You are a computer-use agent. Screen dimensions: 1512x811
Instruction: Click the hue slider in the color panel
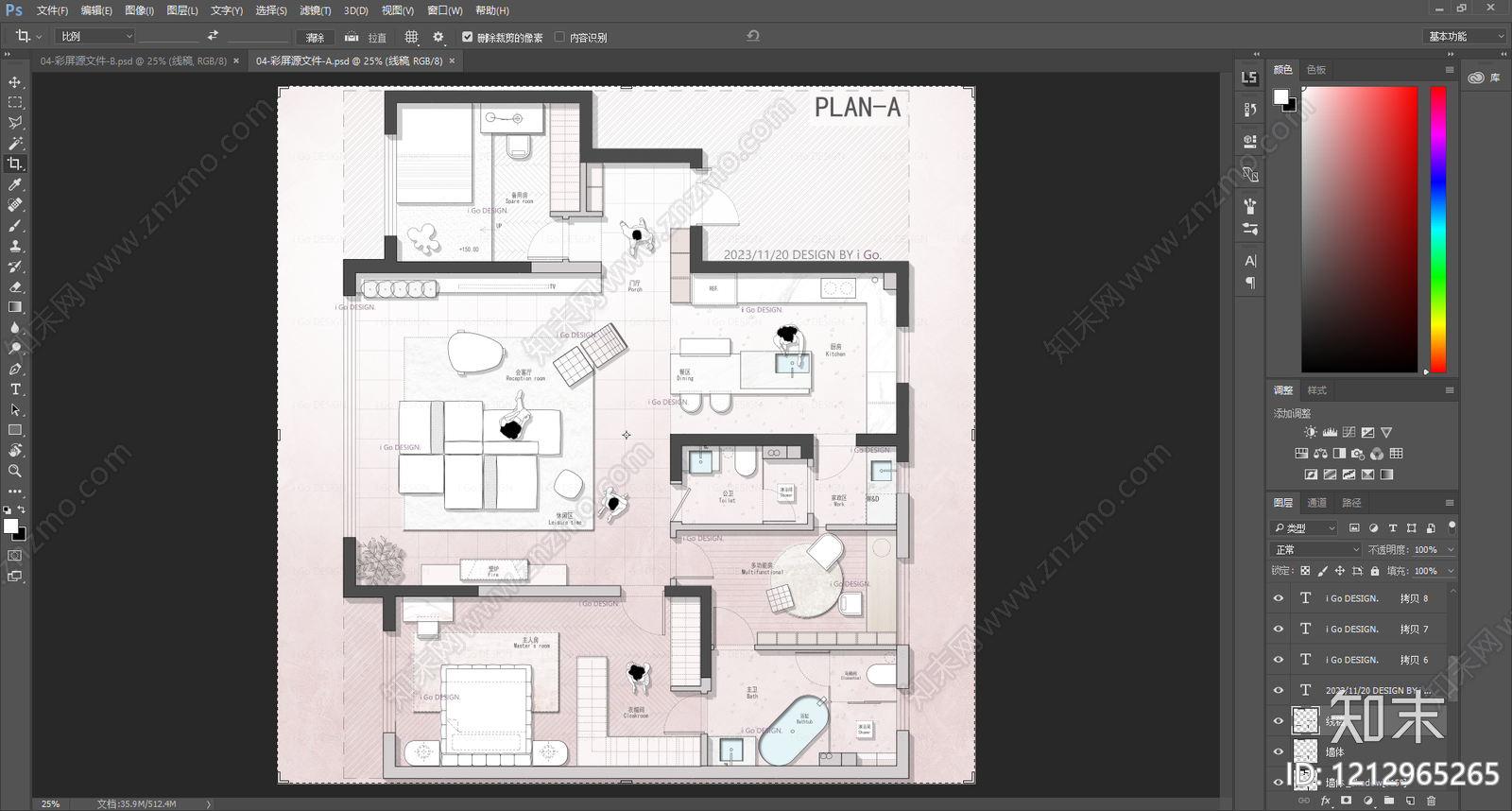pos(1438,230)
